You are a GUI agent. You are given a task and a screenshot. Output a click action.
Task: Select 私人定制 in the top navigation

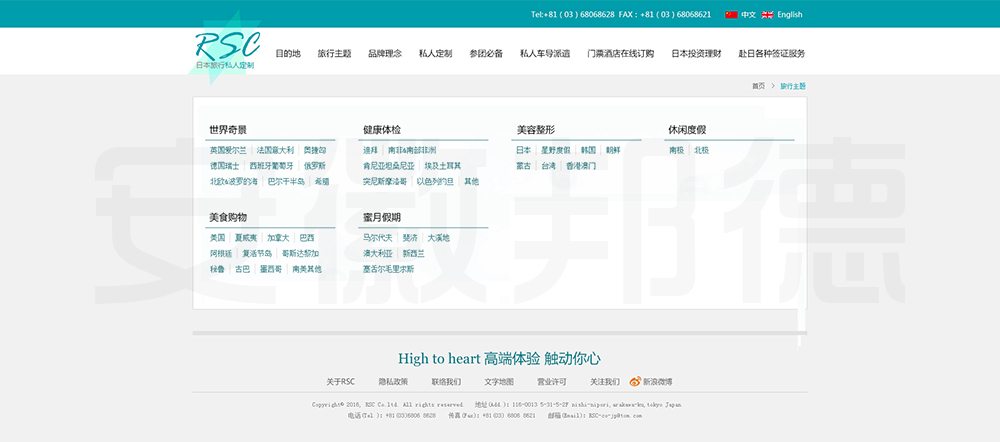tap(435, 54)
